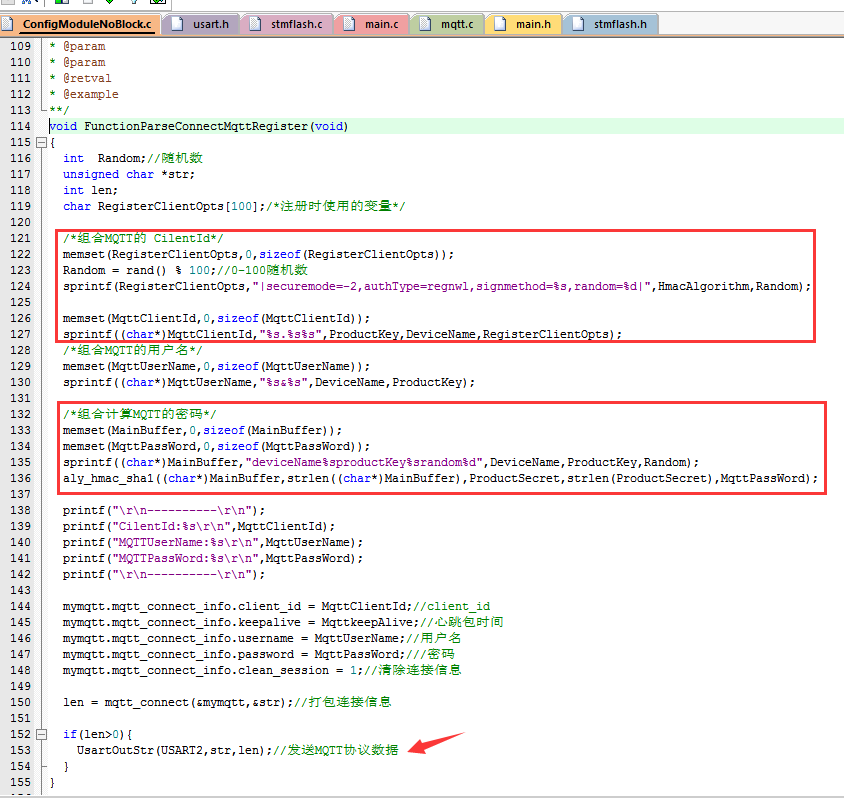Screen dimensions: 844x798
Task: Click the 'char RegisterClientOpts[100]' declaration
Action: (164, 206)
